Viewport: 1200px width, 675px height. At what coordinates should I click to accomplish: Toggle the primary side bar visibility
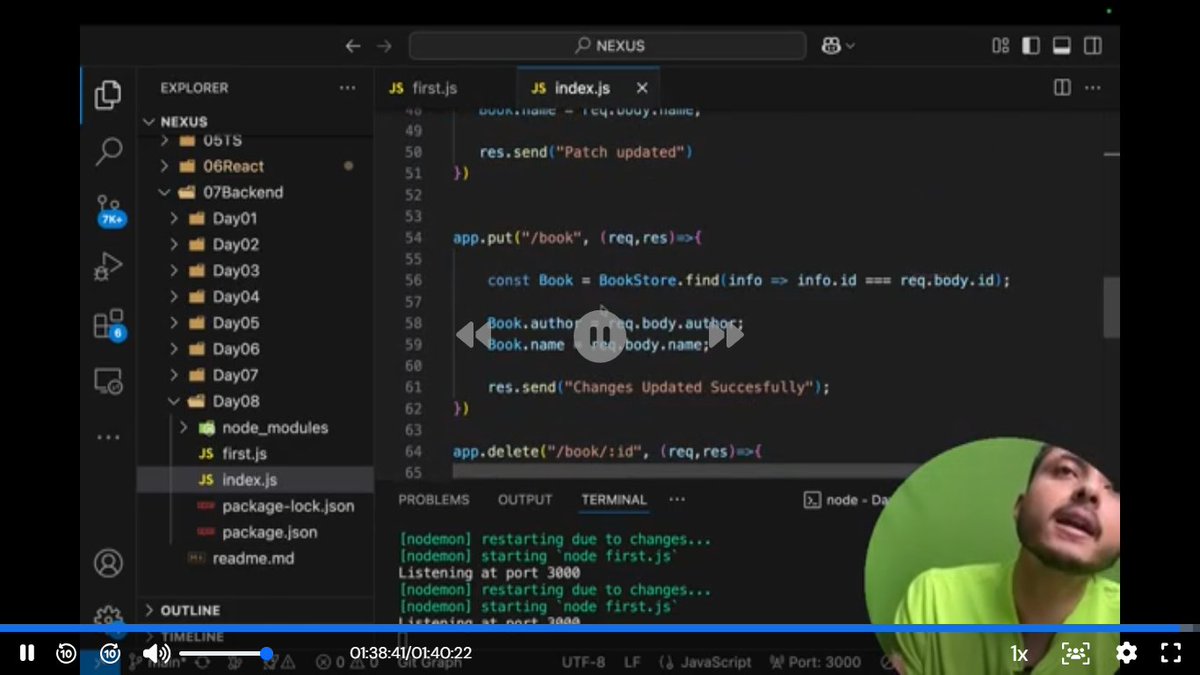1031,45
